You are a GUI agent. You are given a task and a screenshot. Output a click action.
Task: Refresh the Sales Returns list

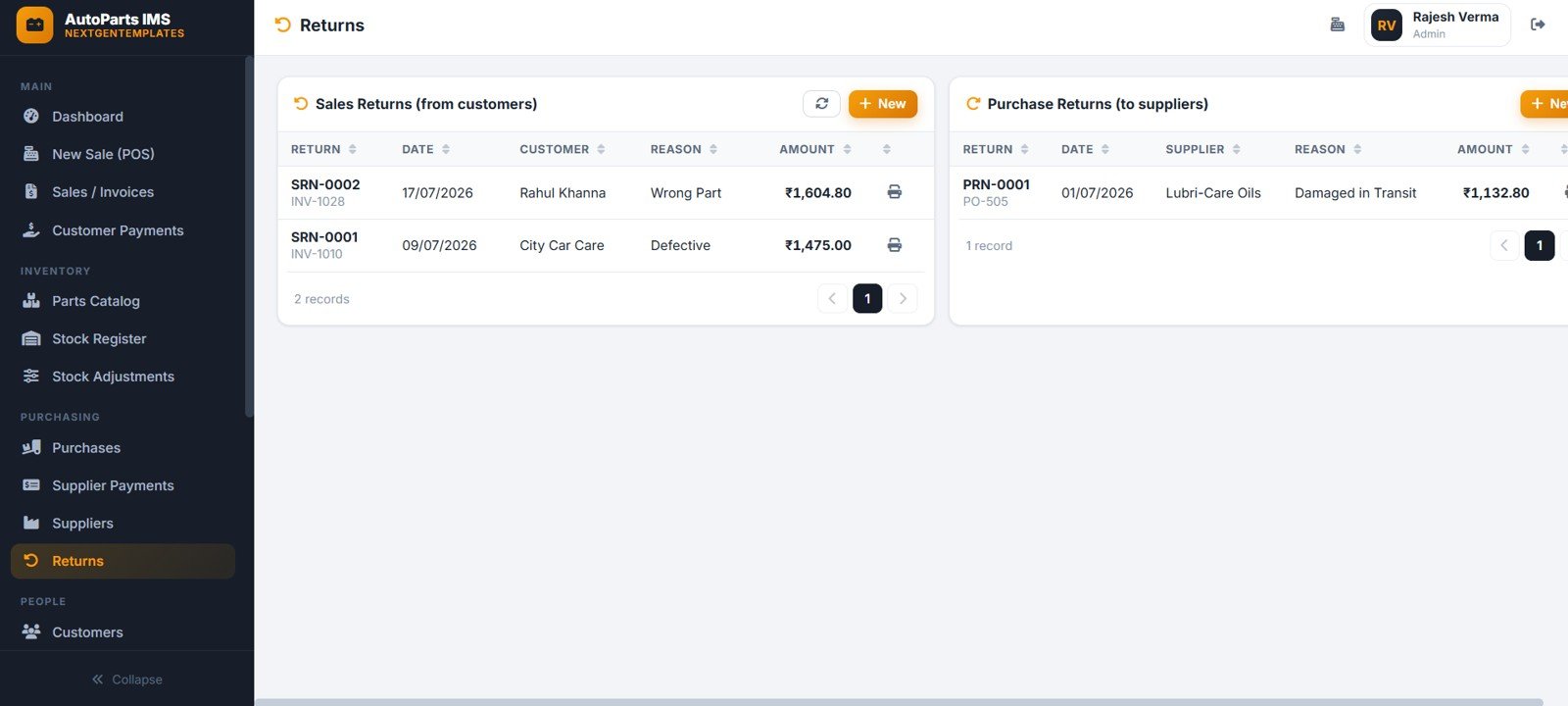tap(821, 104)
